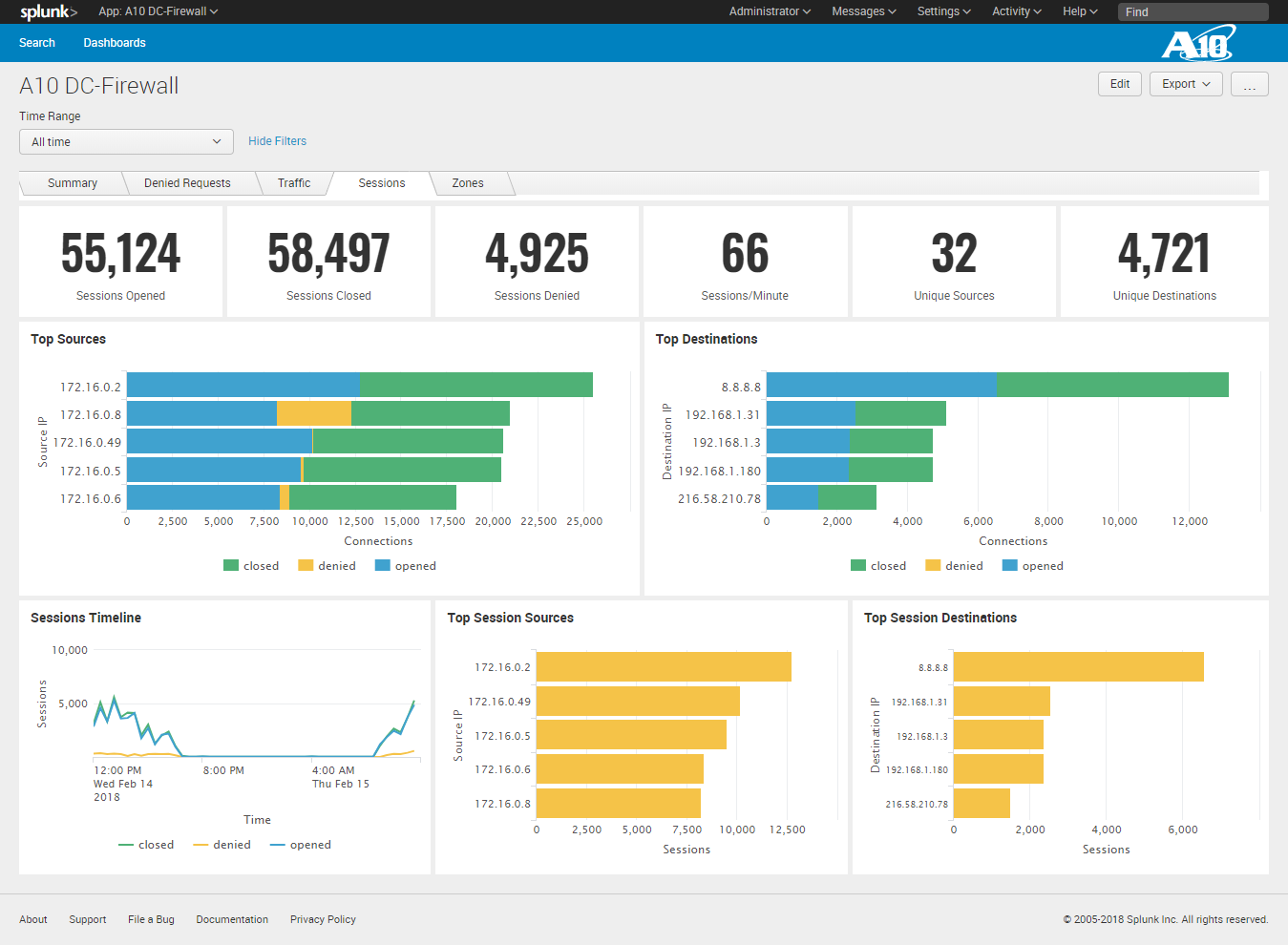This screenshot has width=1288, height=945.
Task: Click the denied bar segment for 172.16.0.8
Action: [314, 413]
